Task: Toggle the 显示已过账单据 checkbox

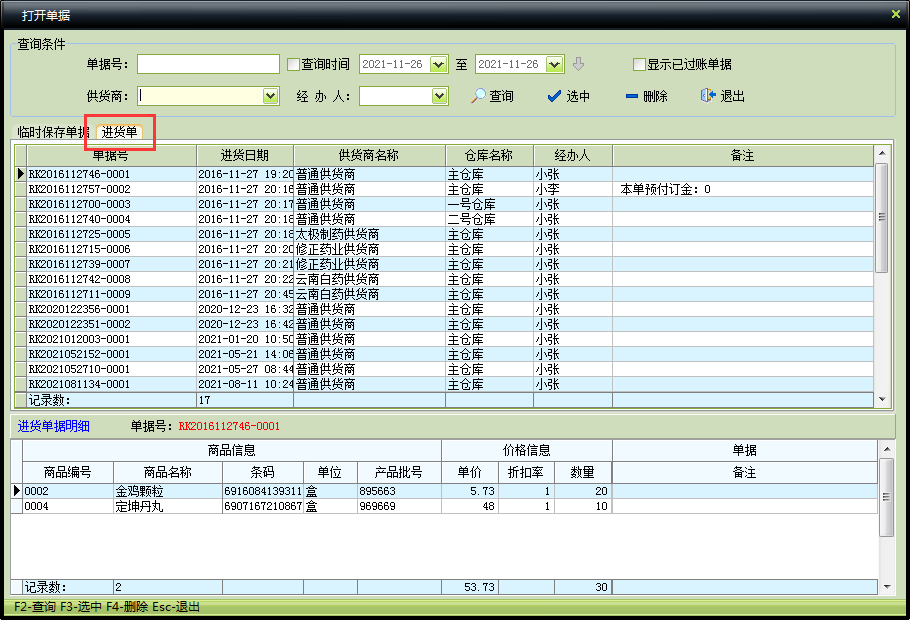Action: click(639, 65)
